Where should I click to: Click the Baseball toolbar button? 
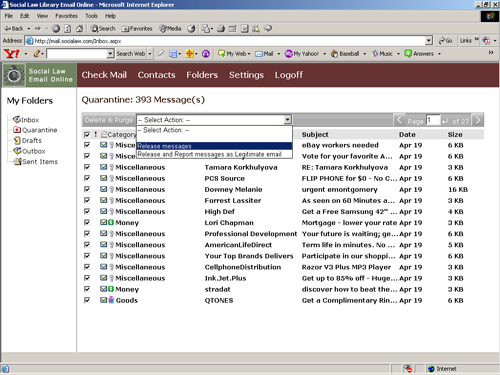[x=345, y=54]
